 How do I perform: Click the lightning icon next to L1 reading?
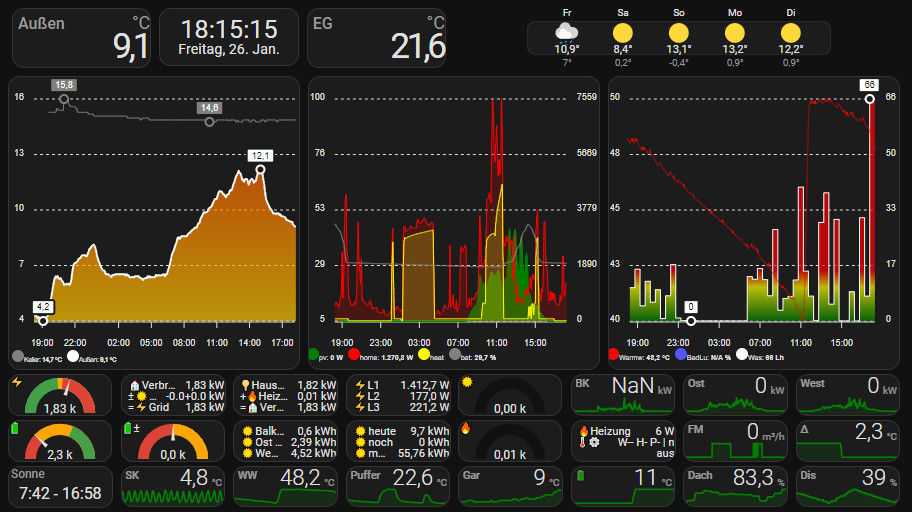(x=358, y=385)
